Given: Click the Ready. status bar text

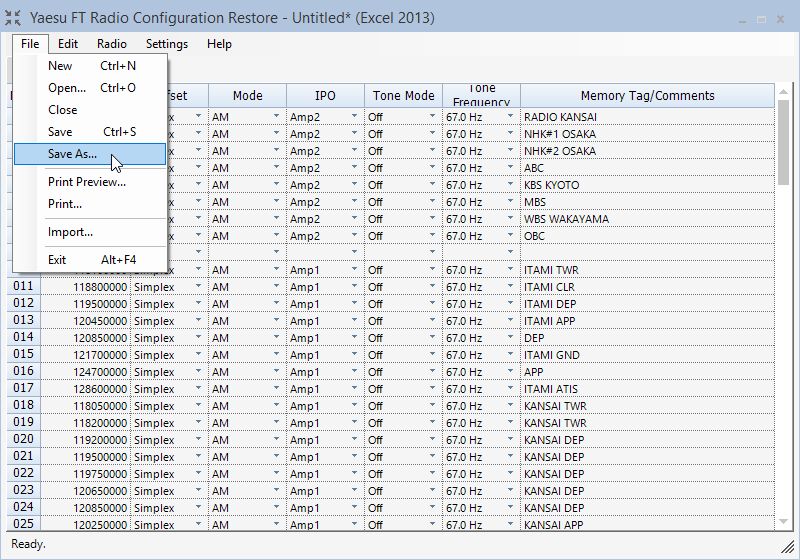Looking at the screenshot, I should tap(29, 544).
